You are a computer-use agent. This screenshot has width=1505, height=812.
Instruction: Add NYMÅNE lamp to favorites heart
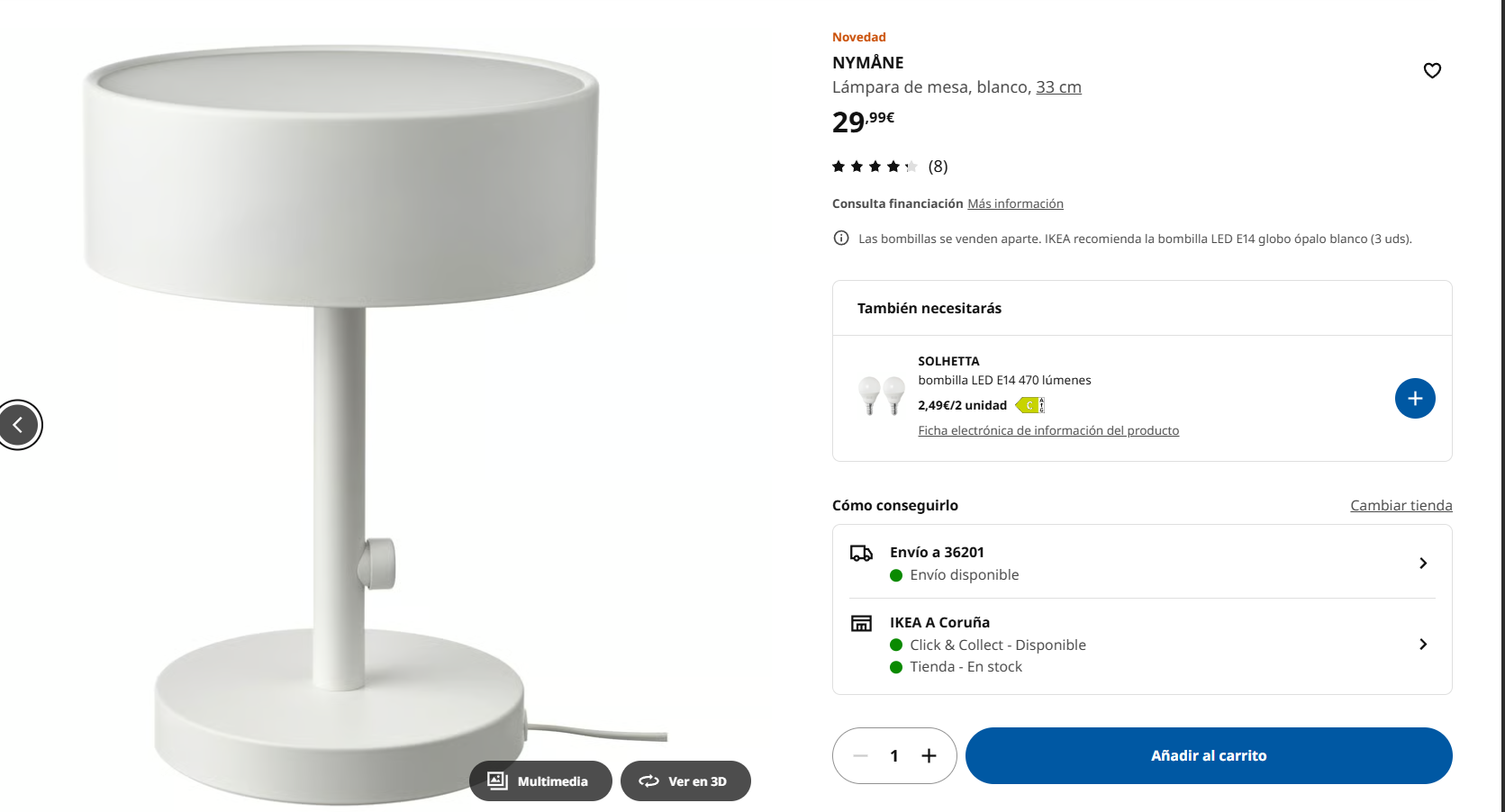(1432, 70)
